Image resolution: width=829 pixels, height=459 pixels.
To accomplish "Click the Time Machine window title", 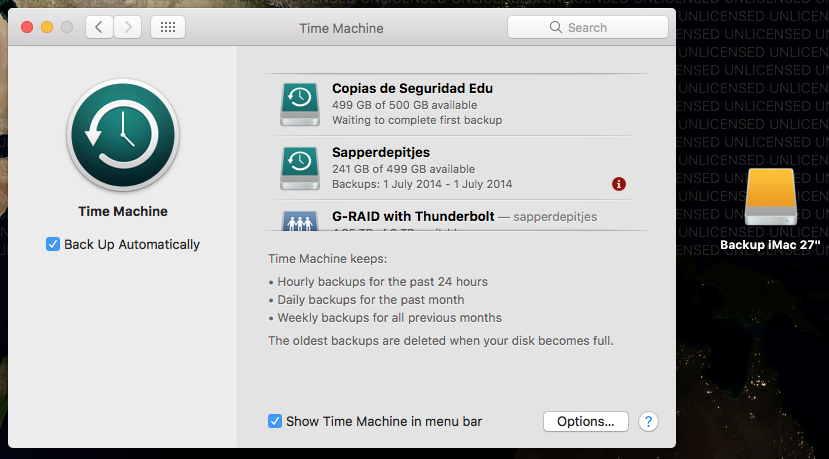I will pyautogui.click(x=342, y=28).
